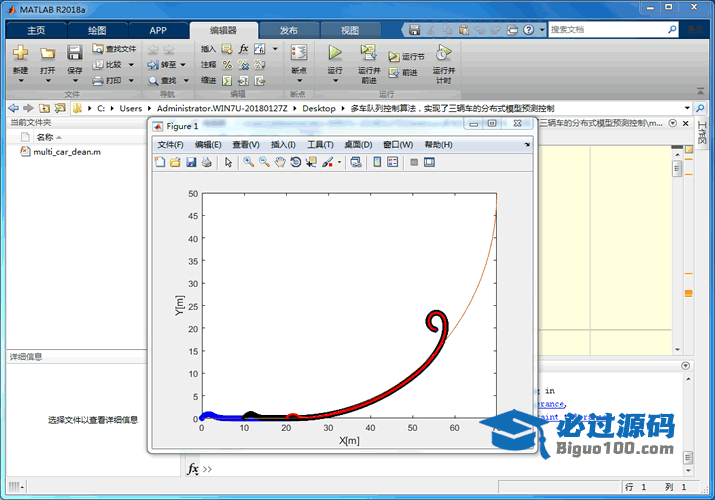Switch to the Publish (发布) tab

(x=289, y=30)
